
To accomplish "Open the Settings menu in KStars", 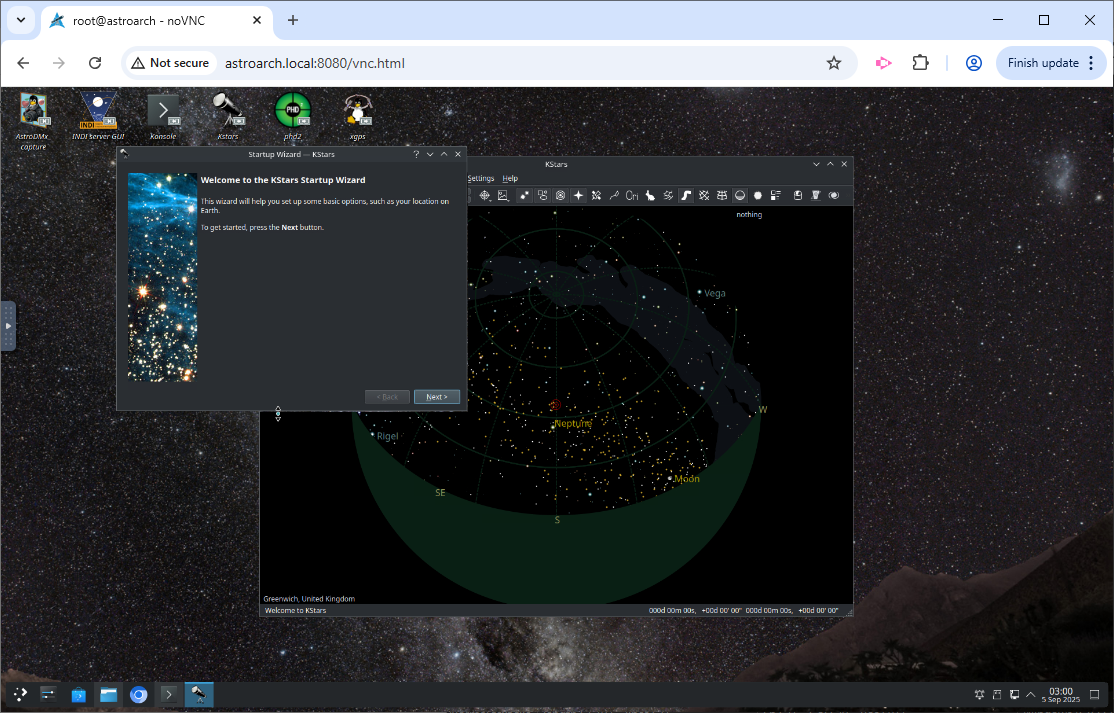I will coord(481,178).
